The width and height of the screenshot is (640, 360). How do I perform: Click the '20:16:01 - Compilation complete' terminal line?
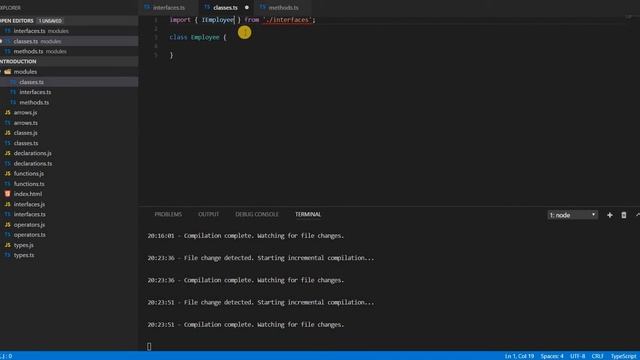(246, 236)
